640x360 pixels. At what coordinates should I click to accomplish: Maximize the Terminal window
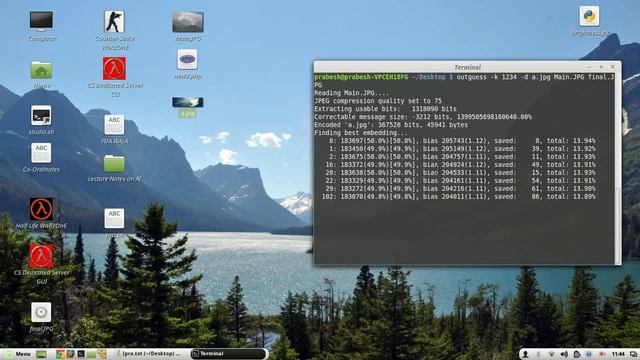click(x=601, y=67)
